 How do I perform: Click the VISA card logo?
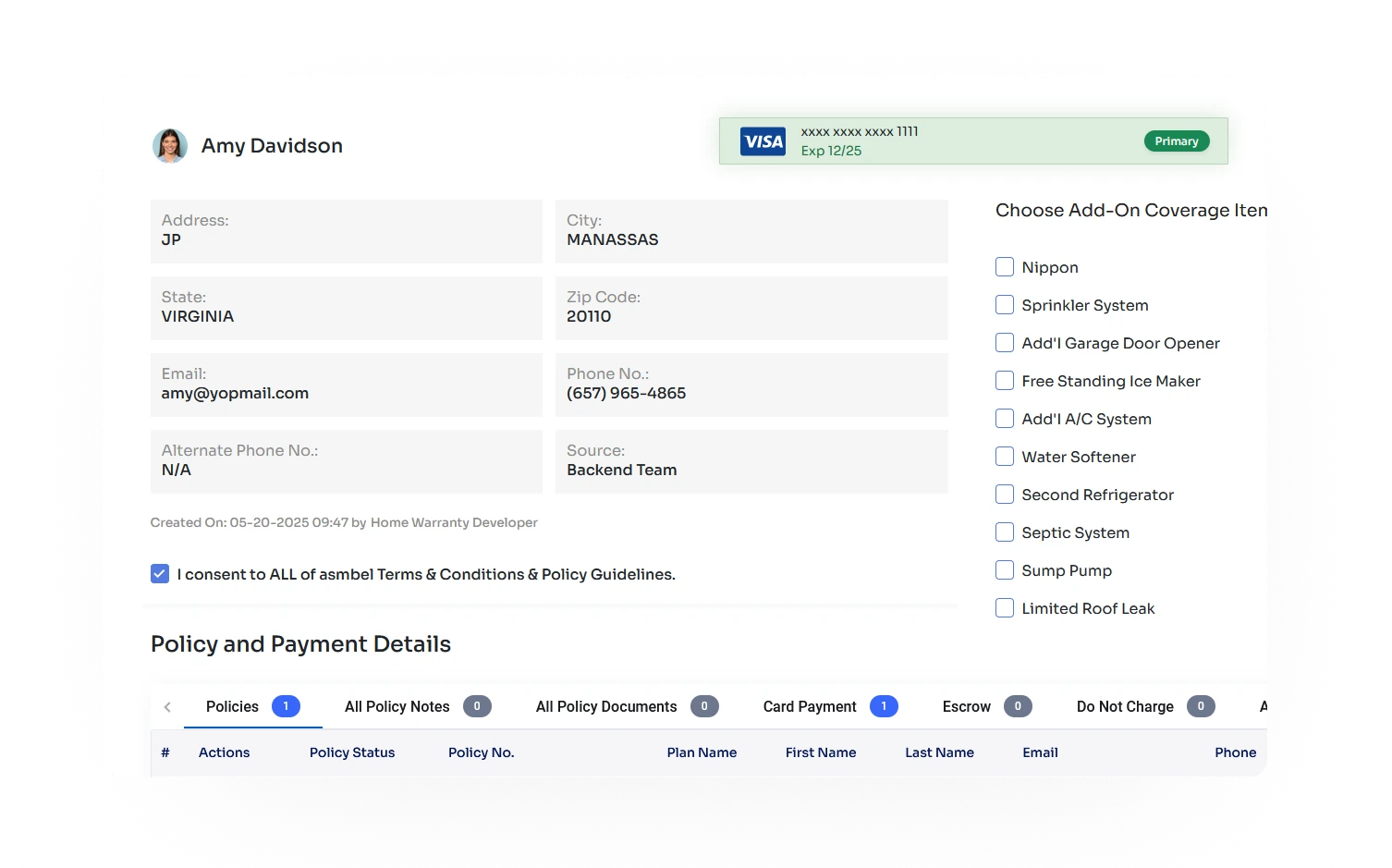[763, 141]
